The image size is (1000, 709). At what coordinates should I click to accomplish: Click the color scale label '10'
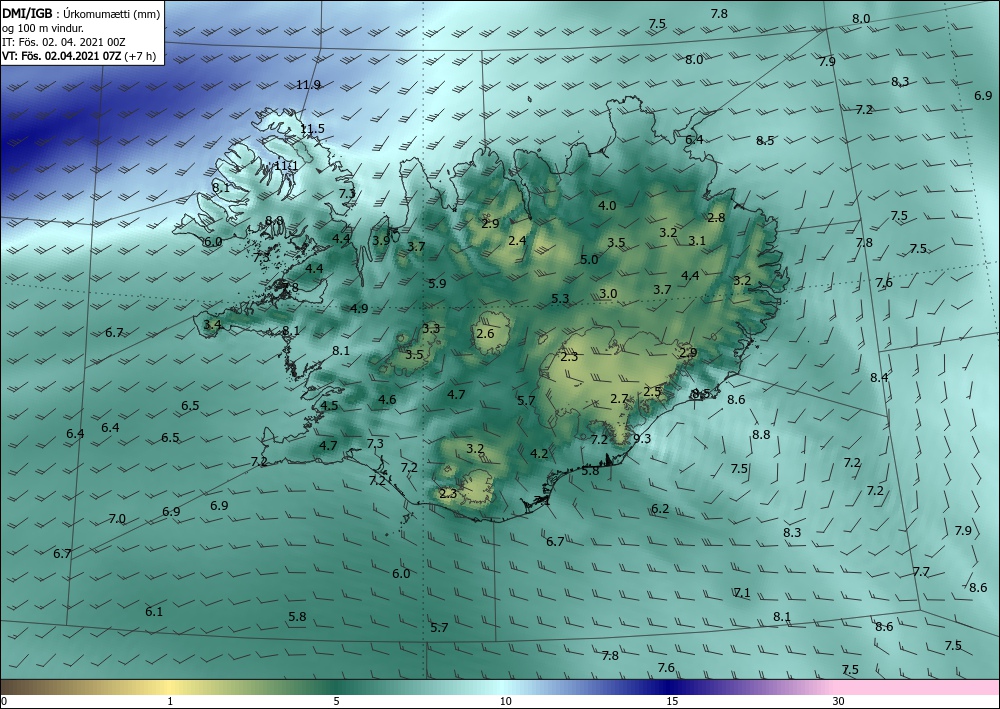(505, 702)
